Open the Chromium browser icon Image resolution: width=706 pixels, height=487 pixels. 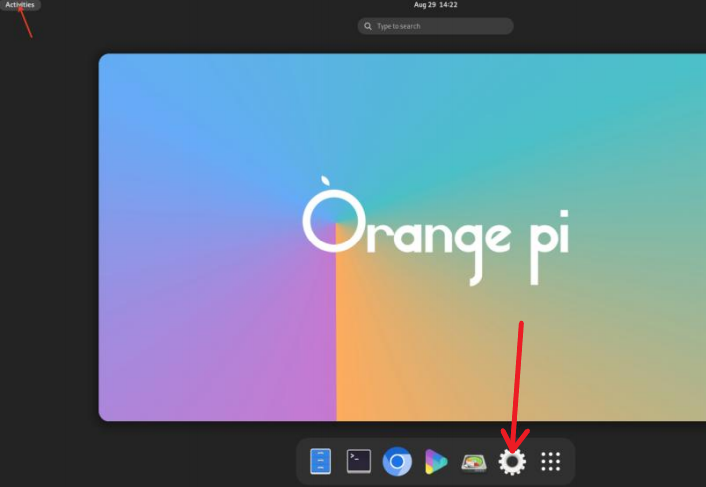(397, 461)
